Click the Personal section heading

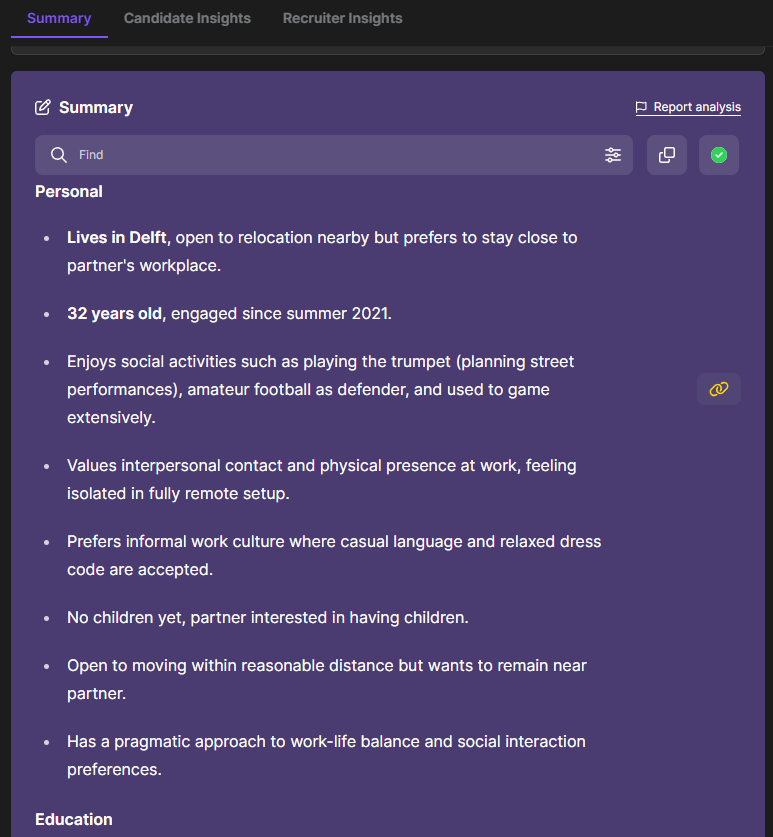pyautogui.click(x=69, y=191)
